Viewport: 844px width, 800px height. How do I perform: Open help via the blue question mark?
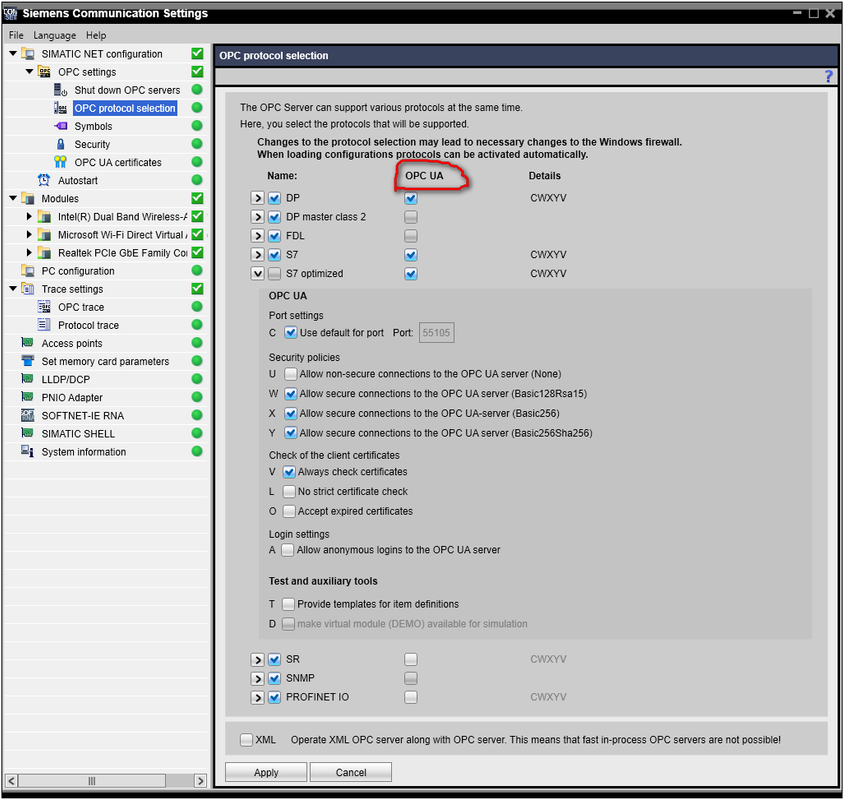(829, 76)
